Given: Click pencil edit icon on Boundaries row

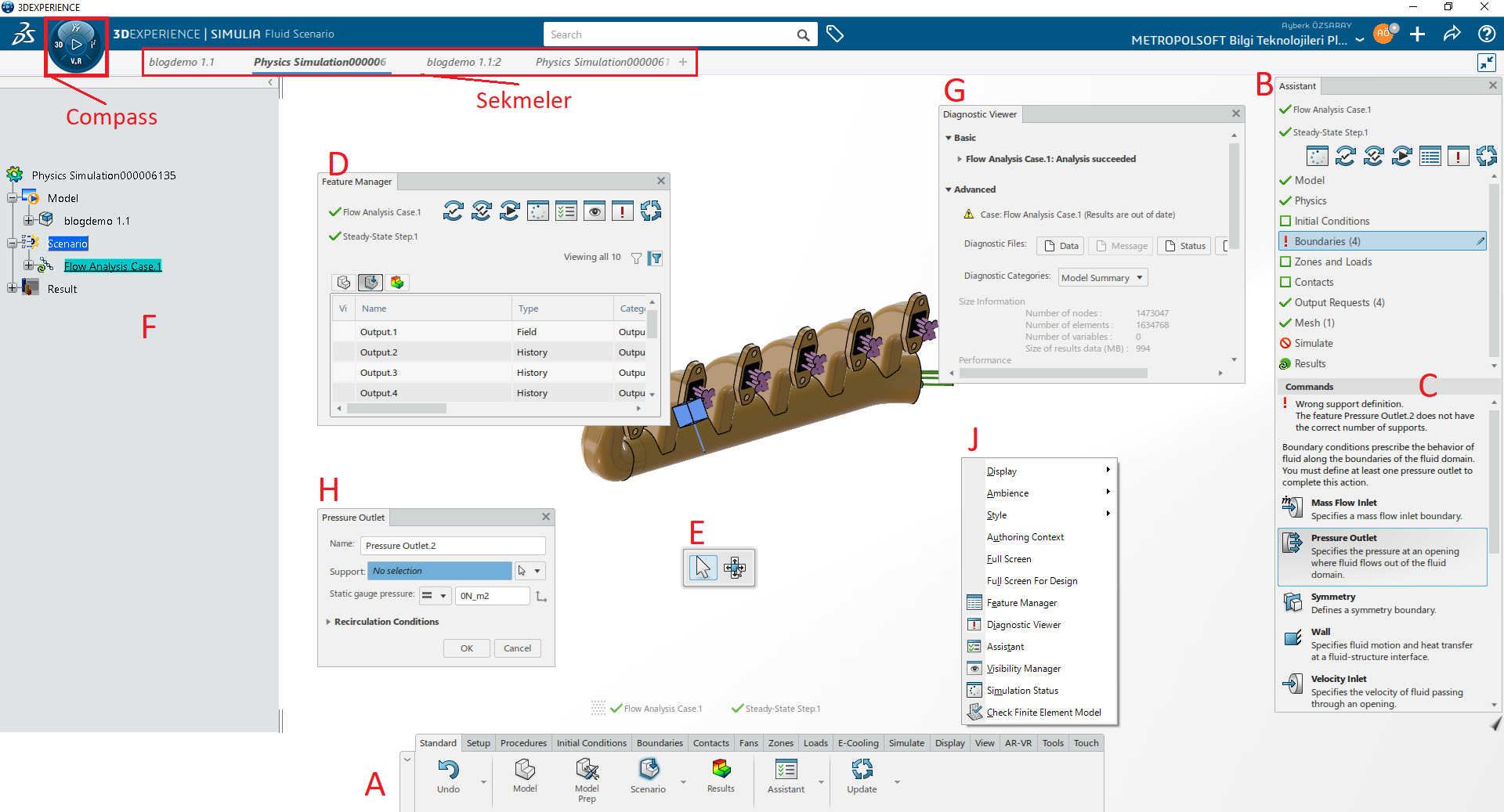Looking at the screenshot, I should pyautogui.click(x=1480, y=241).
